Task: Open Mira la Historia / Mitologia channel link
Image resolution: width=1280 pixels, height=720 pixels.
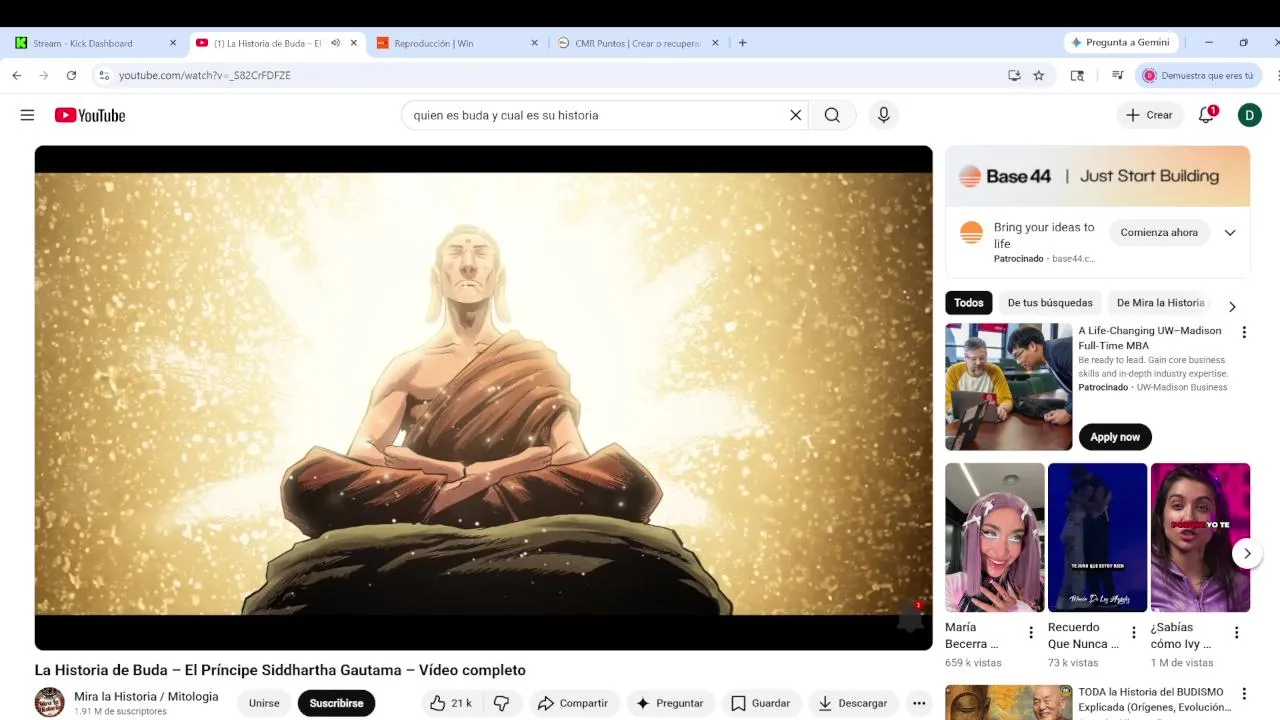Action: coord(146,697)
